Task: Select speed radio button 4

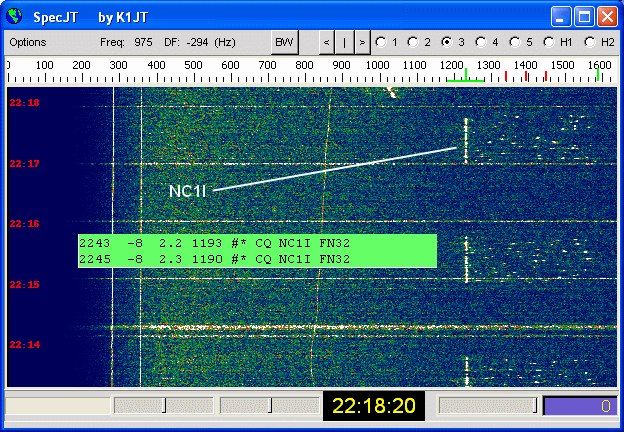Action: [x=481, y=42]
